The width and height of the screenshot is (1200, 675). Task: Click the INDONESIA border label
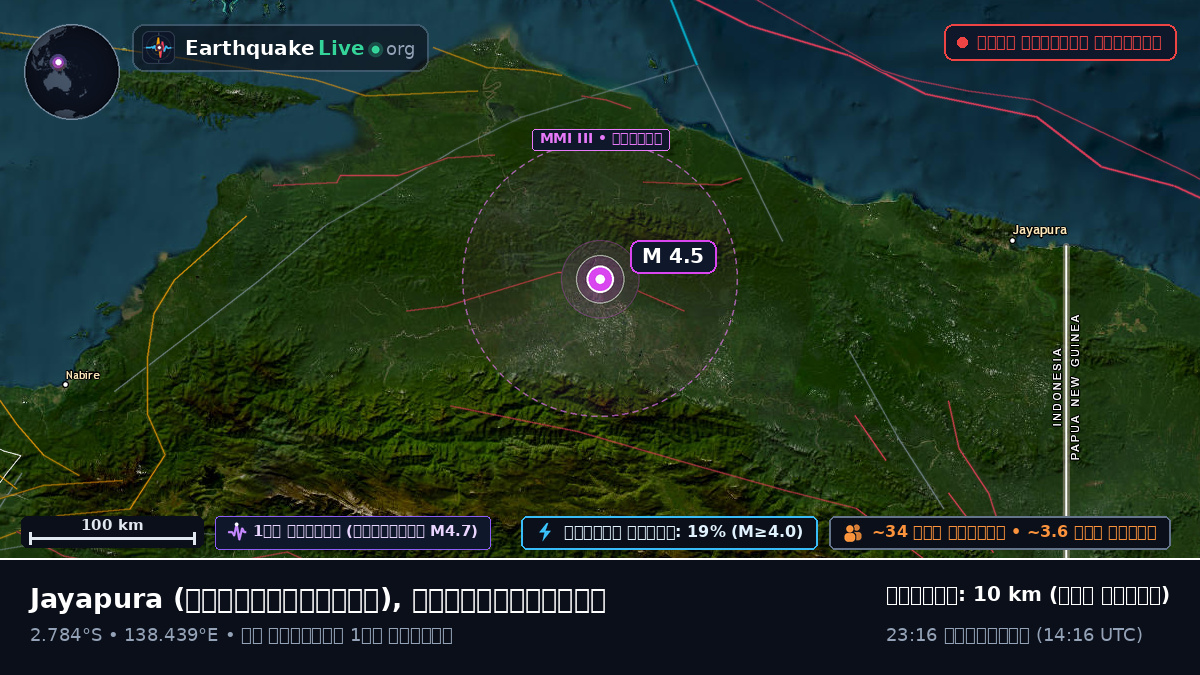click(1057, 386)
